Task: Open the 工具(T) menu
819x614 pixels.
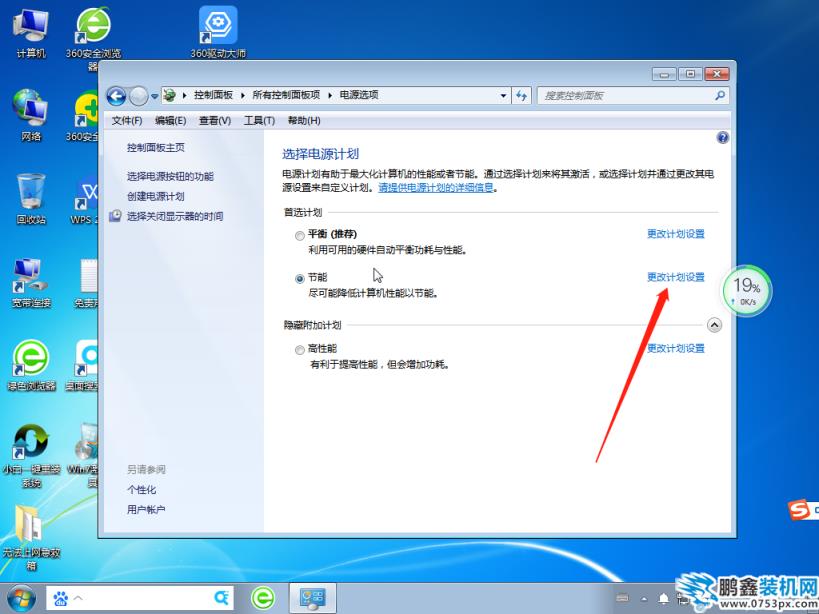Action: pyautogui.click(x=259, y=121)
